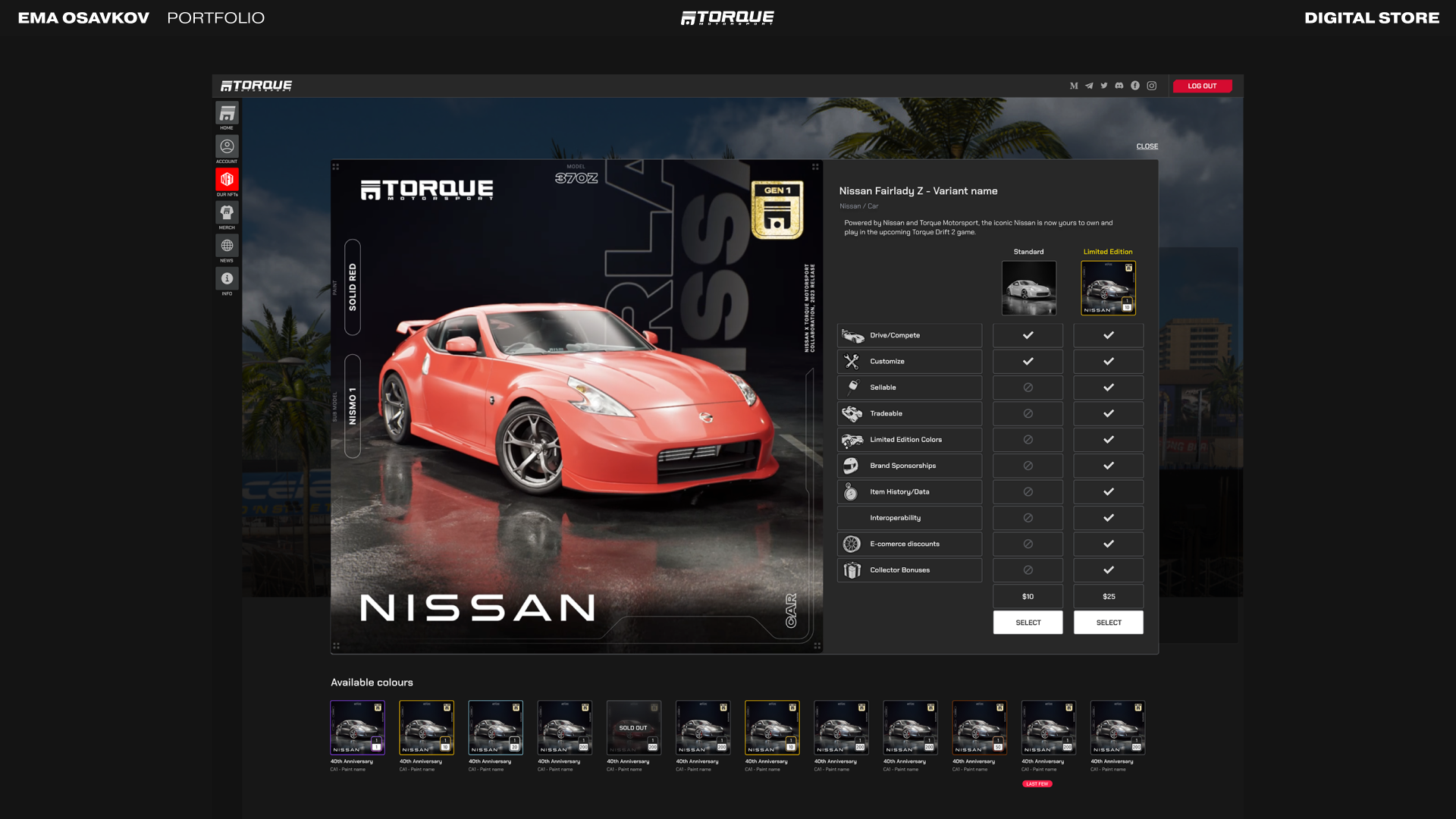Click the Facebook icon
Screen dimensions: 1456x819
click(1135, 86)
